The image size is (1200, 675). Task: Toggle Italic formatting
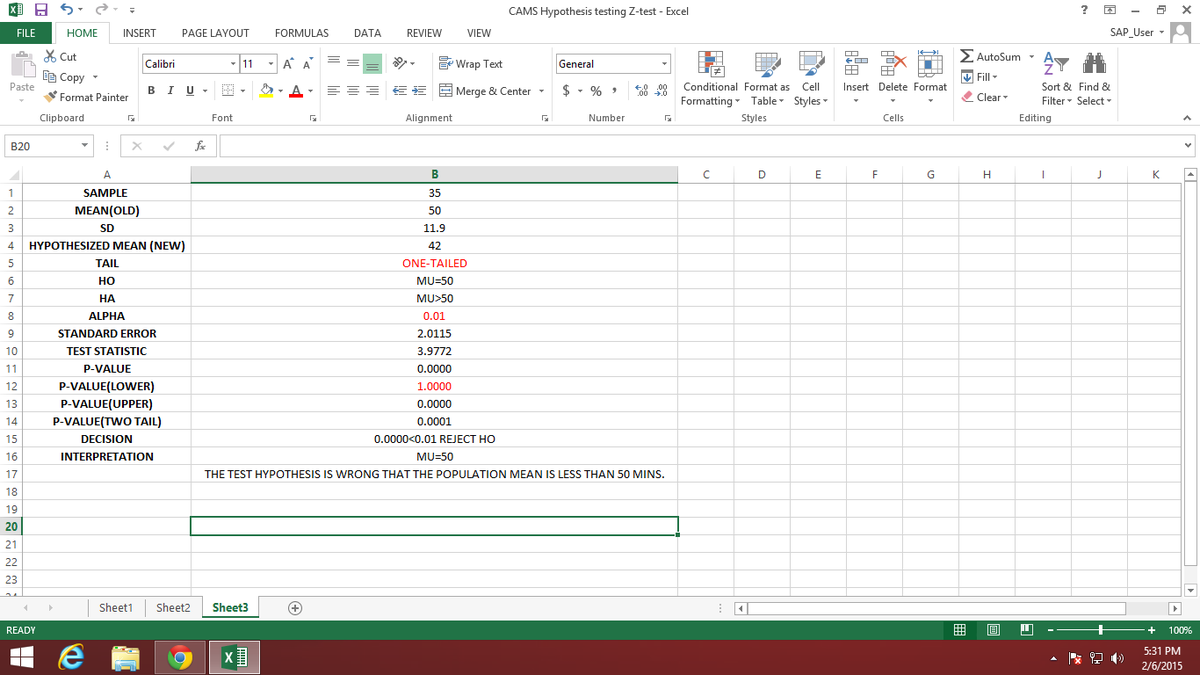click(169, 91)
